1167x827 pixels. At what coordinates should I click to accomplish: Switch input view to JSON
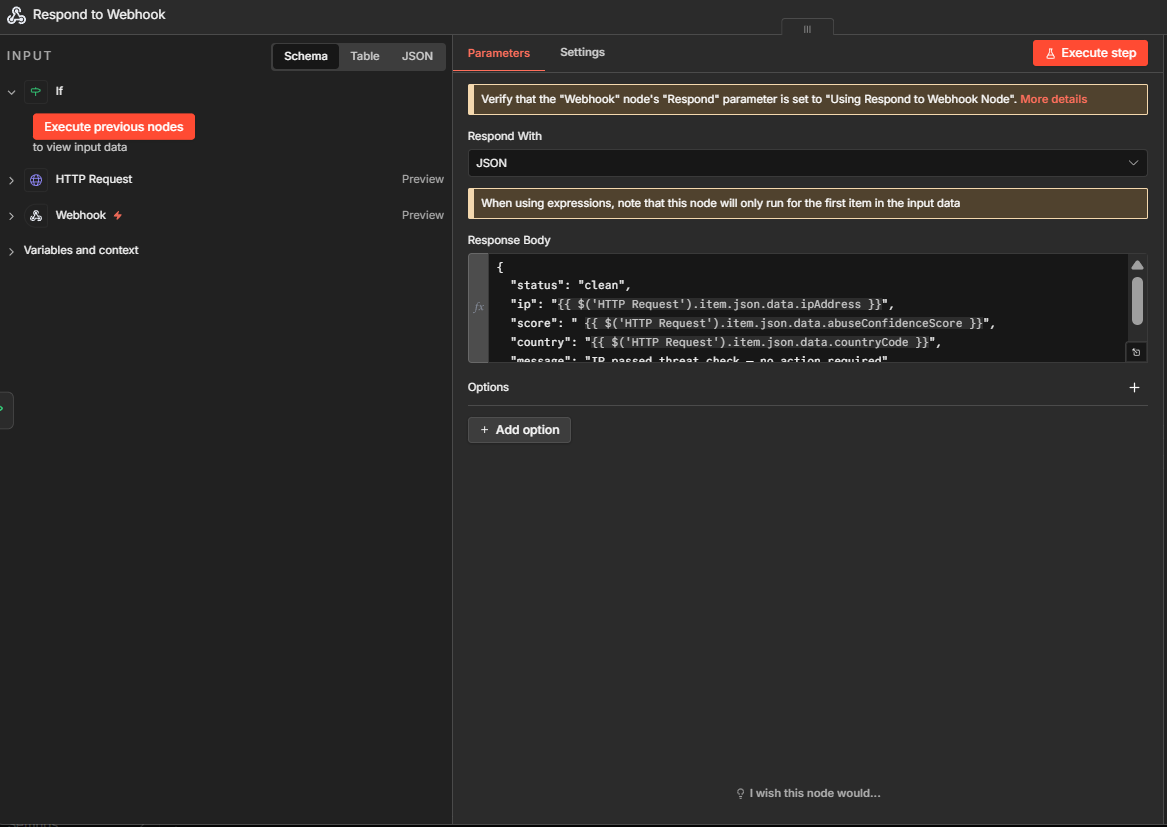tap(417, 57)
